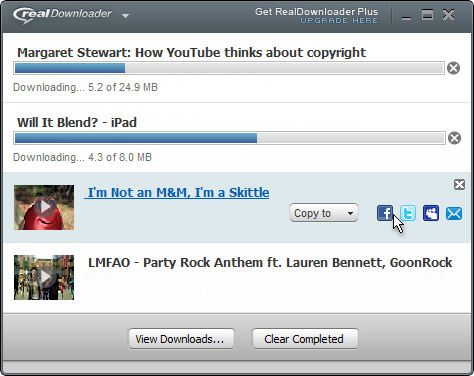Open the RealDownloader logo menu arrow
474x376 pixels.
coord(125,16)
